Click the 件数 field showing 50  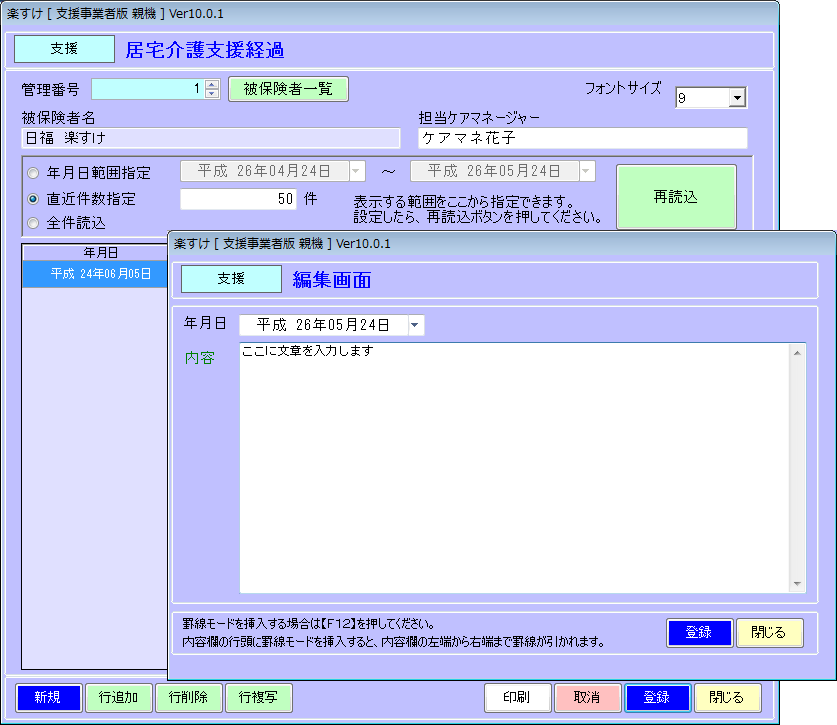(x=238, y=199)
